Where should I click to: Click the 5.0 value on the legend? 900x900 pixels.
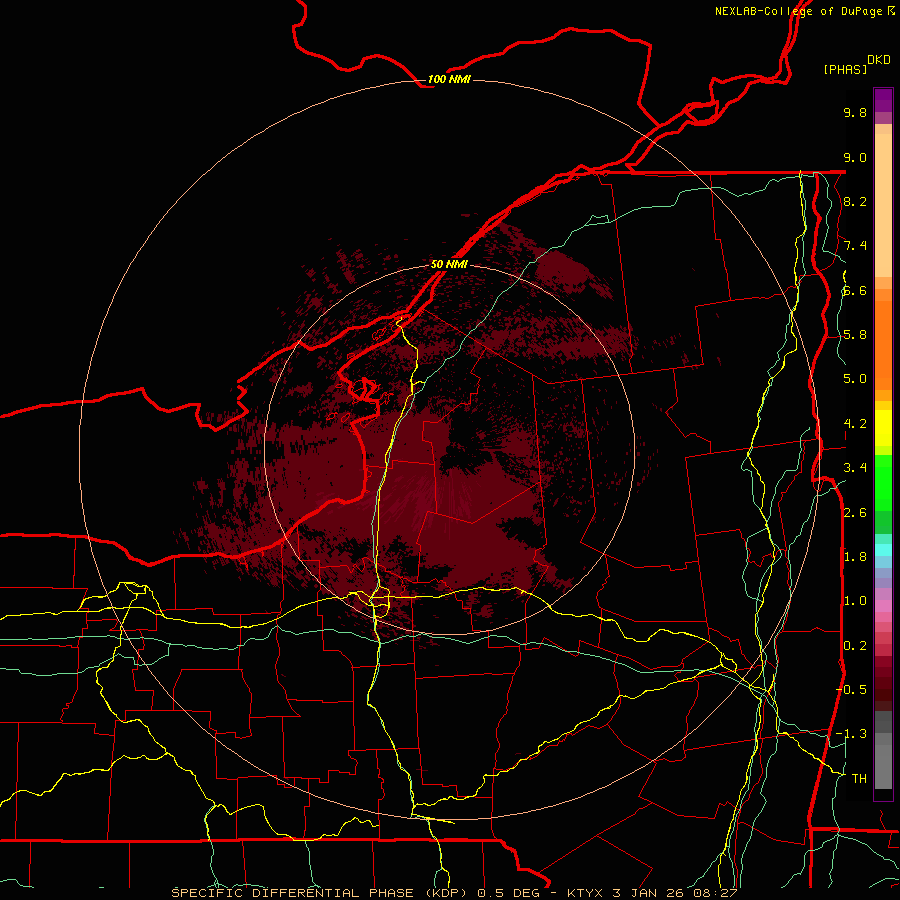point(855,379)
